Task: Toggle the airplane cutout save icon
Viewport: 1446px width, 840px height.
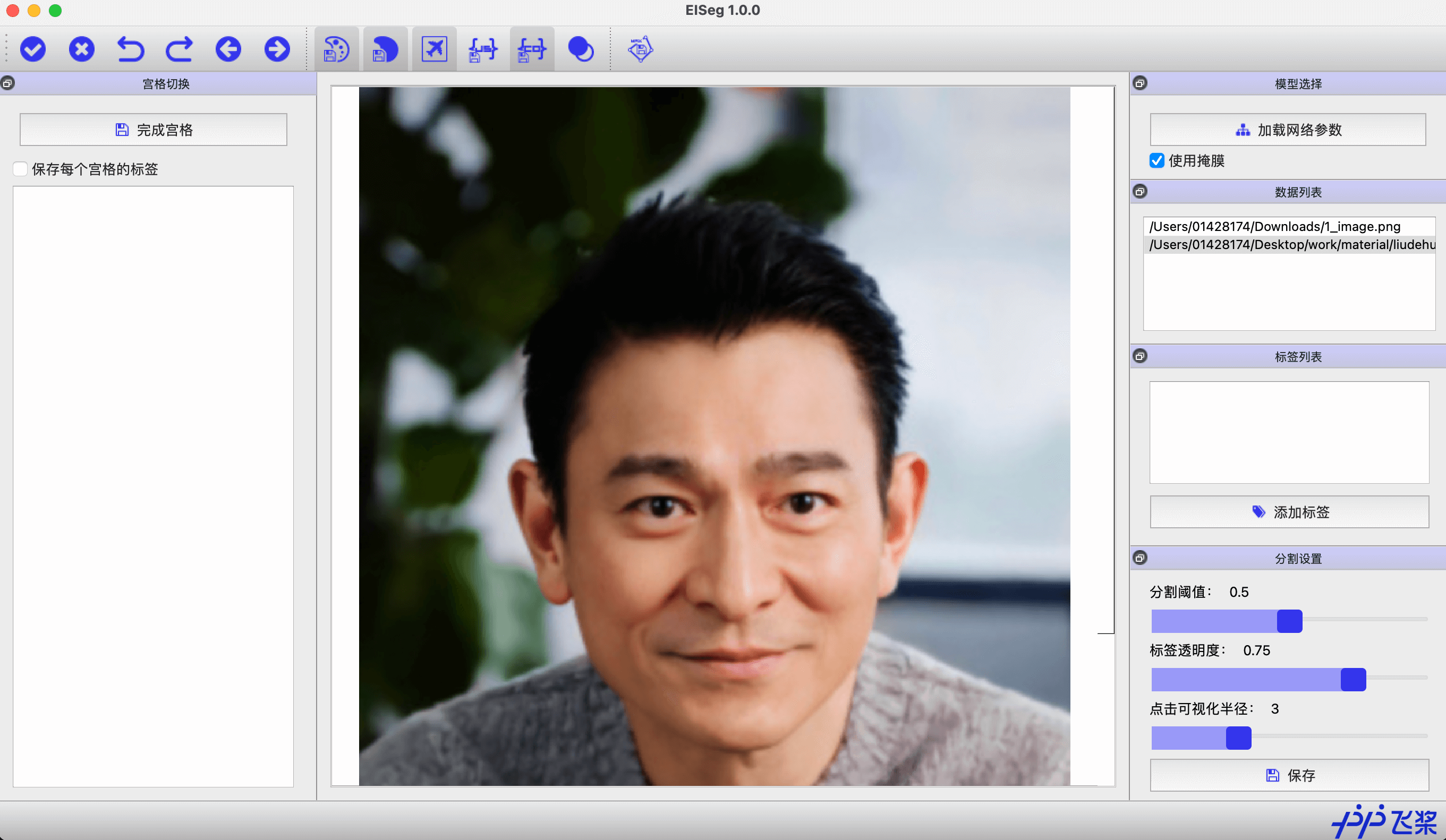Action: [x=434, y=49]
